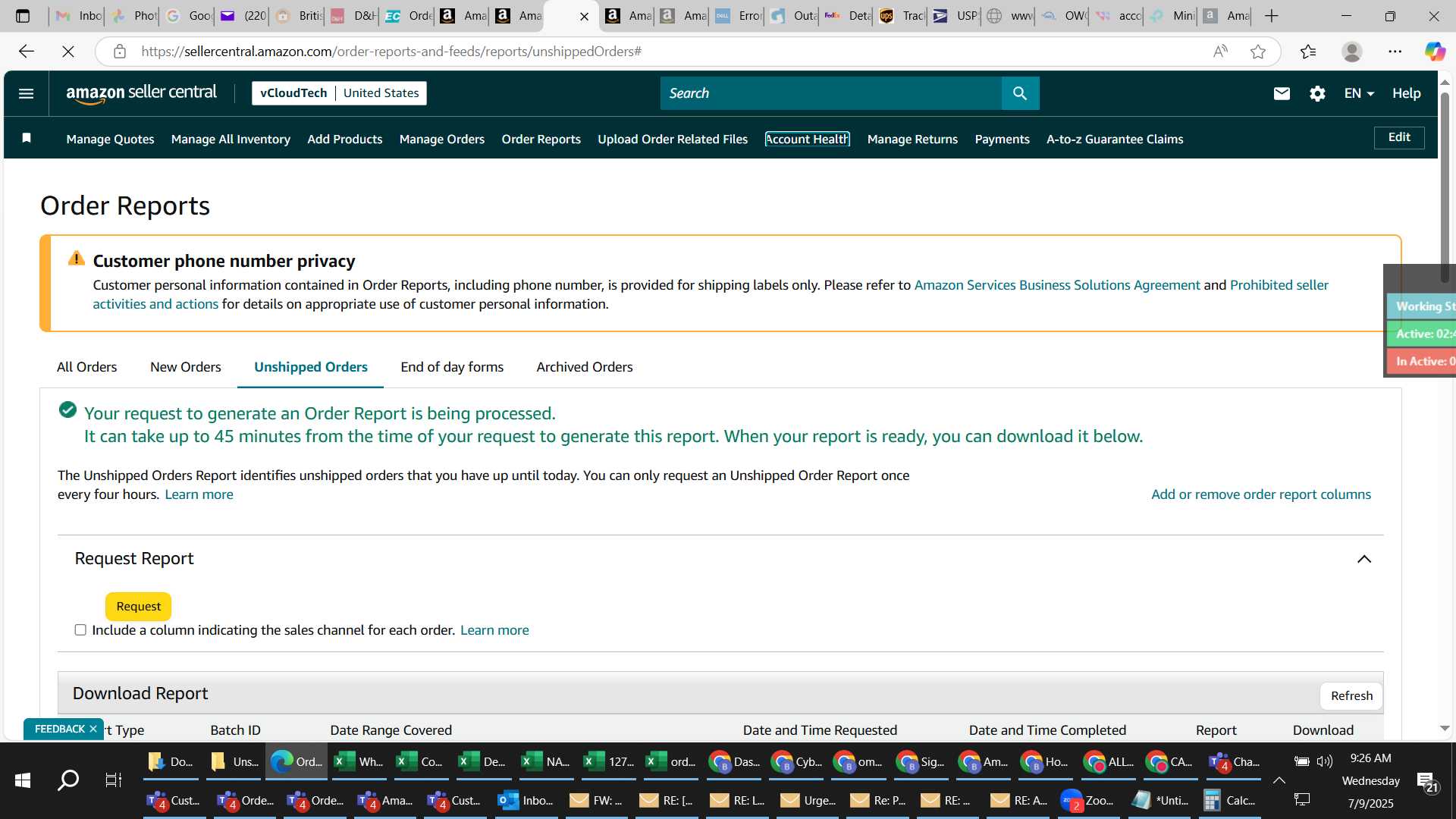The height and width of the screenshot is (819, 1456).
Task: Select Unshipped Orders tab
Action: coord(311,367)
